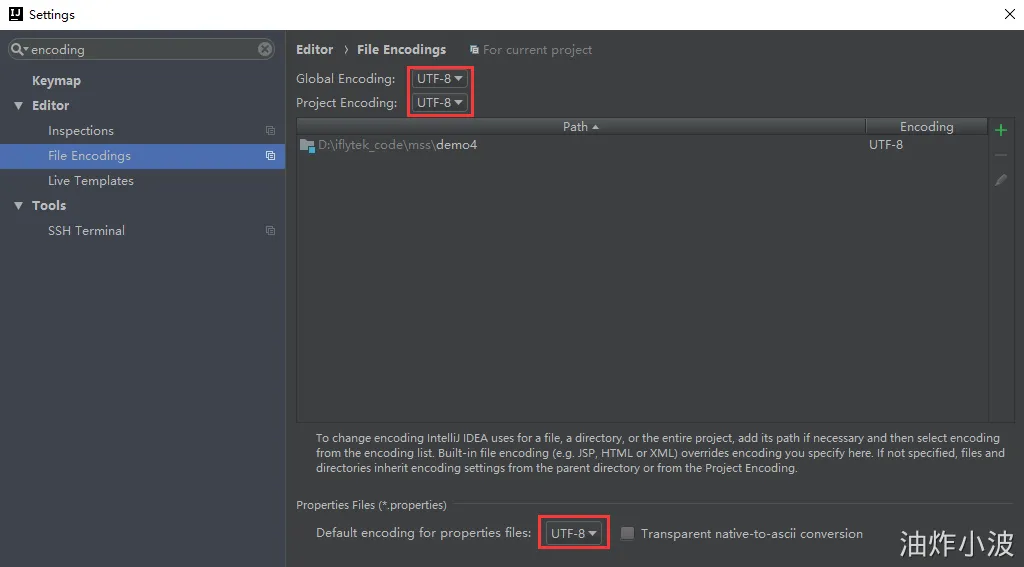Sort by the Path column header
Screen dimensions: 1024x567
(x=581, y=127)
